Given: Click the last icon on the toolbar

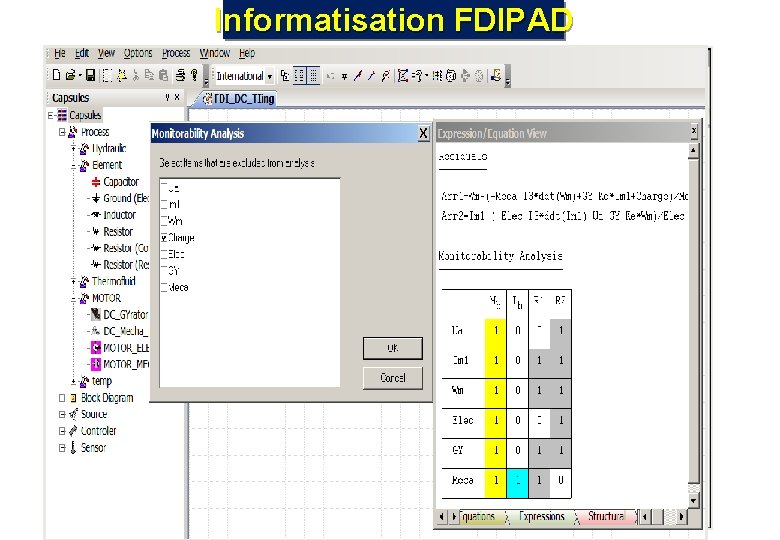Looking at the screenshot, I should (495, 76).
